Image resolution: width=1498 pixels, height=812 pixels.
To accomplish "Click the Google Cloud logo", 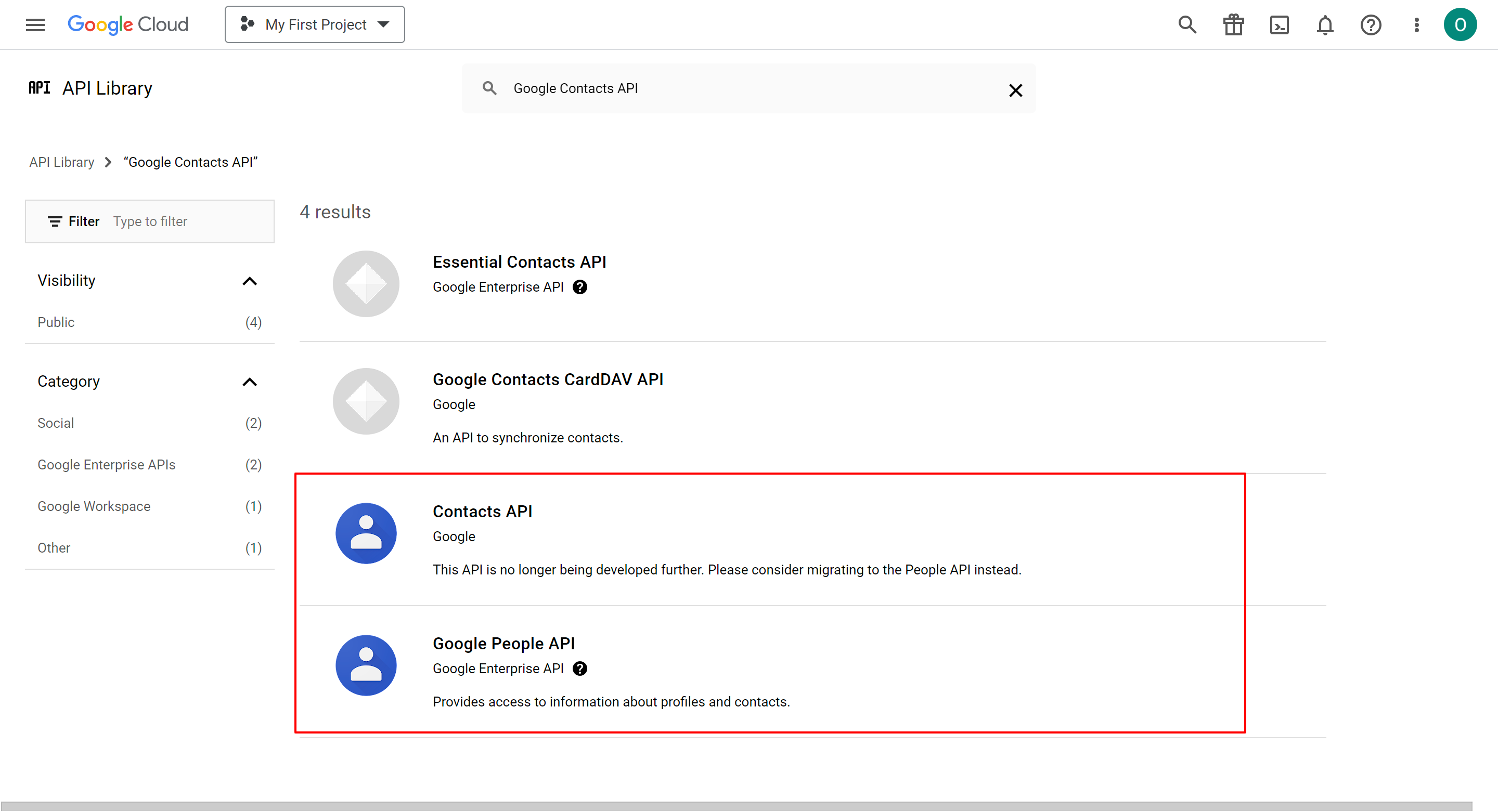I will pos(128,24).
